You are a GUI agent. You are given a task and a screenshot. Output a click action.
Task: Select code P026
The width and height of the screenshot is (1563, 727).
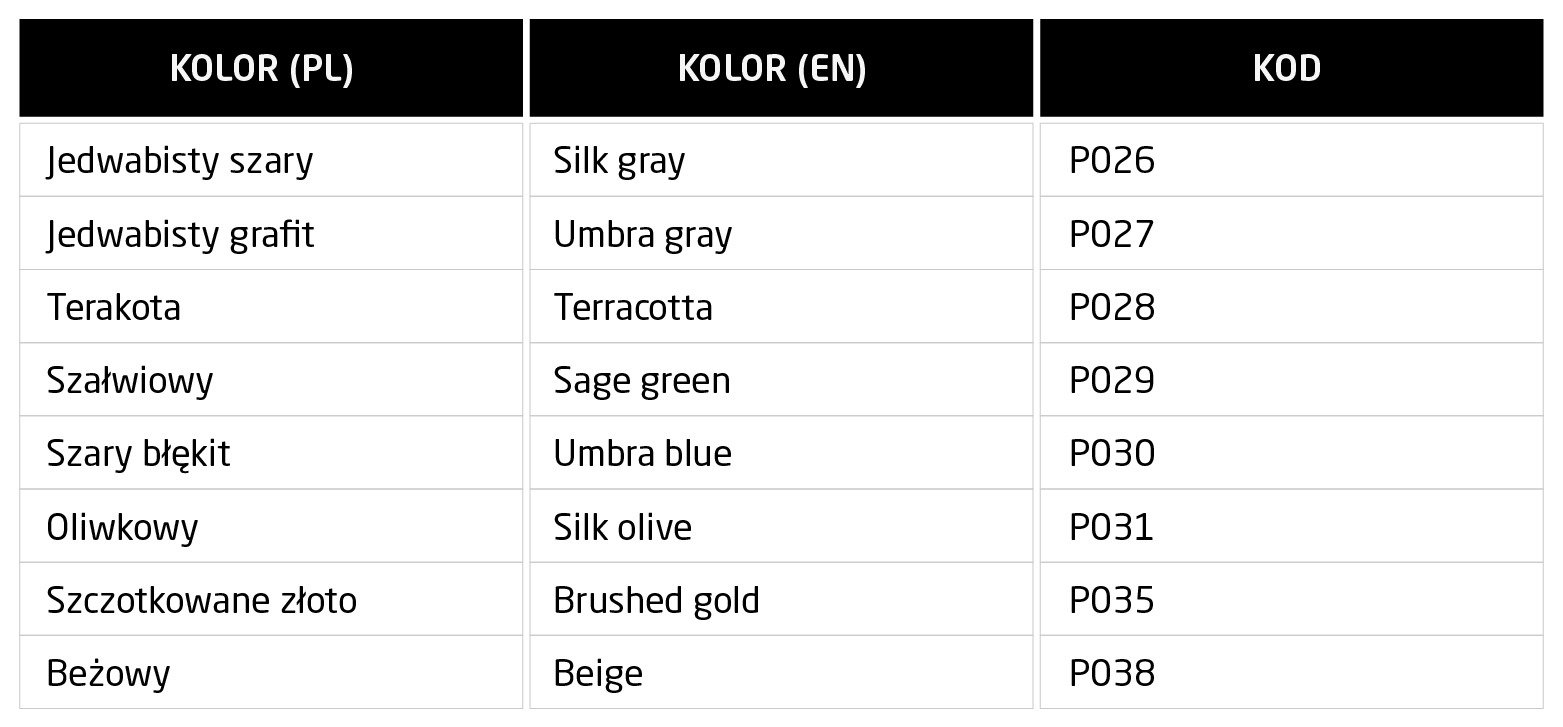tap(1112, 161)
